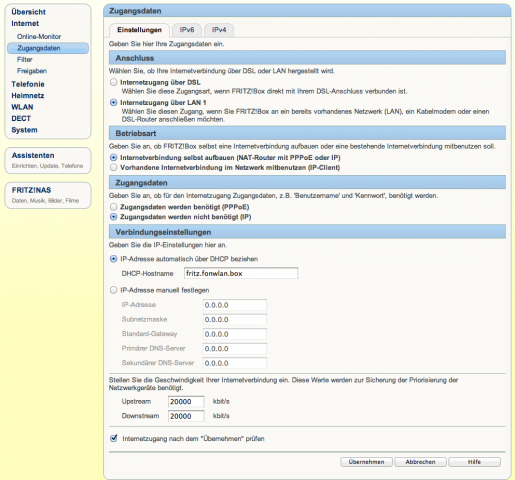Open Freigaben in Internet menu

pos(32,71)
